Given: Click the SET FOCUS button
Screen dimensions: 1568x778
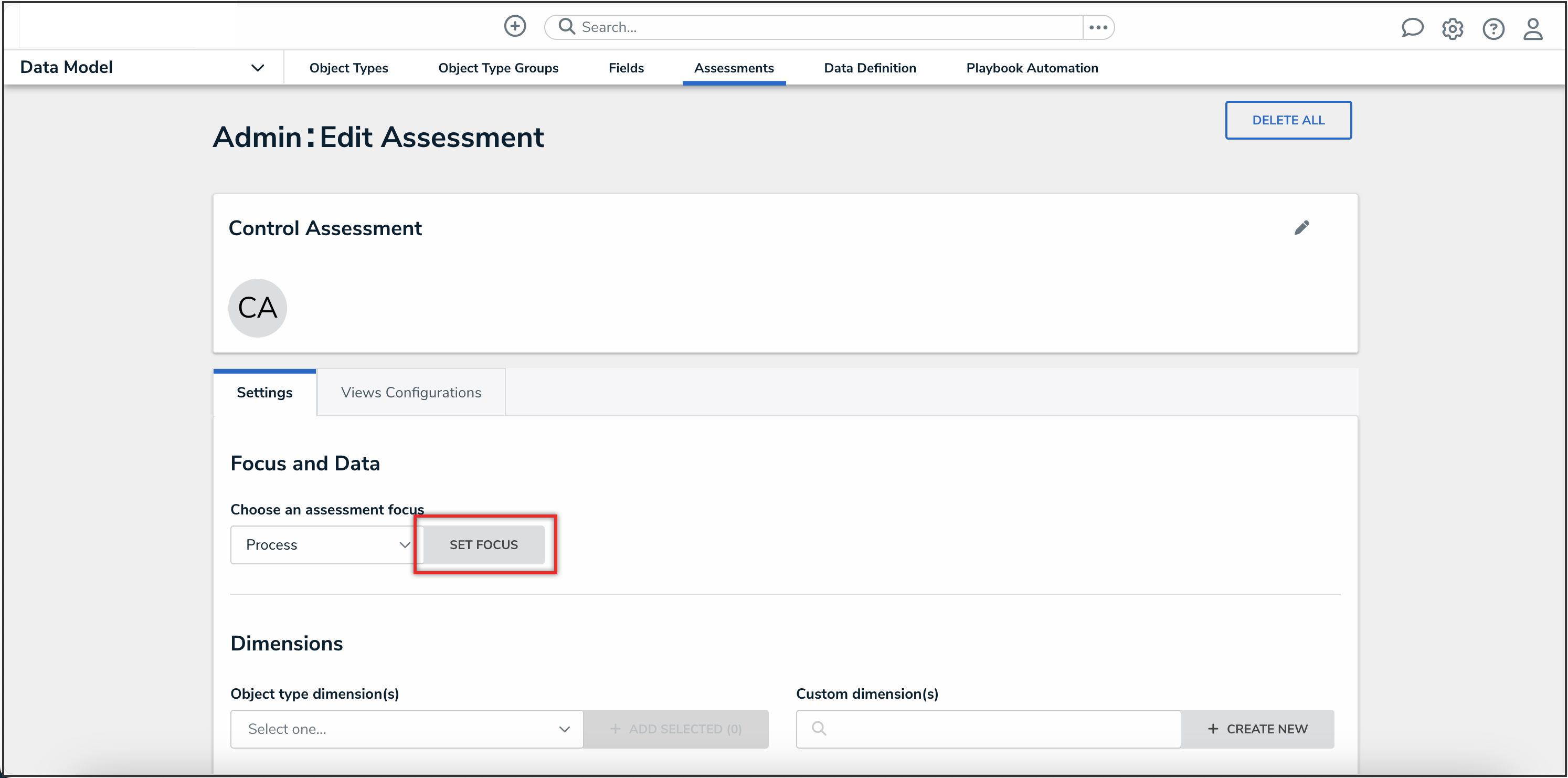Looking at the screenshot, I should [x=483, y=545].
